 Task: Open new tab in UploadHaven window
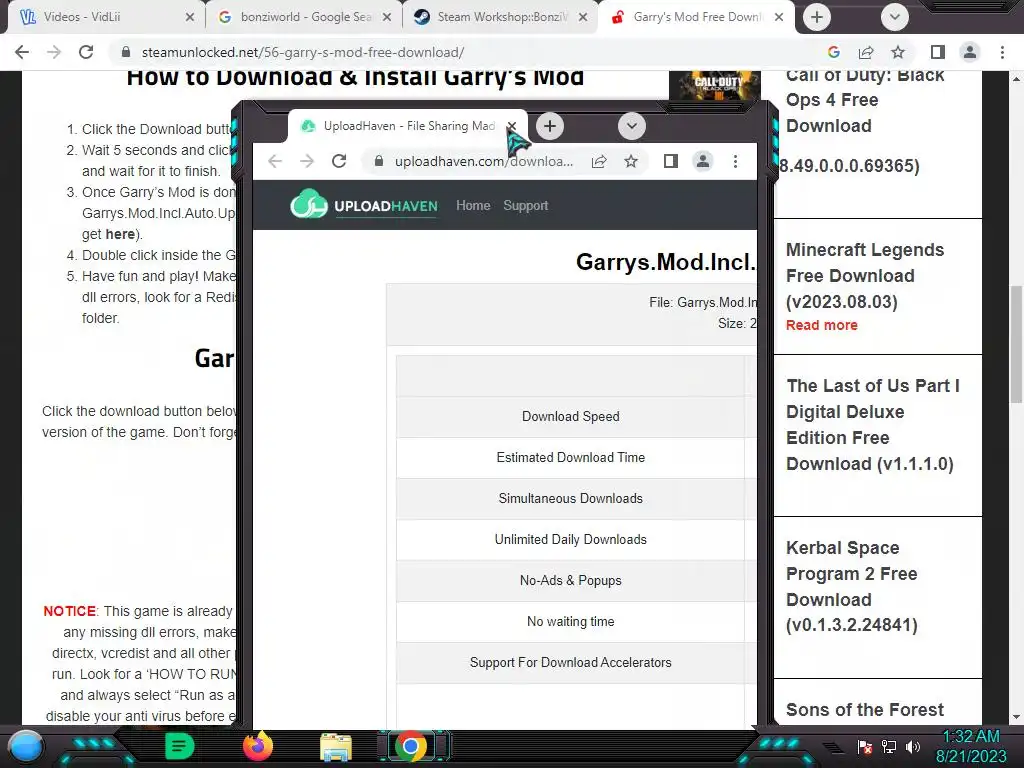(x=550, y=126)
